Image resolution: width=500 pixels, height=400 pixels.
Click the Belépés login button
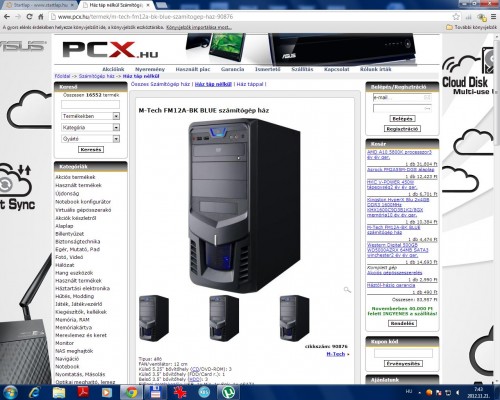(402, 119)
